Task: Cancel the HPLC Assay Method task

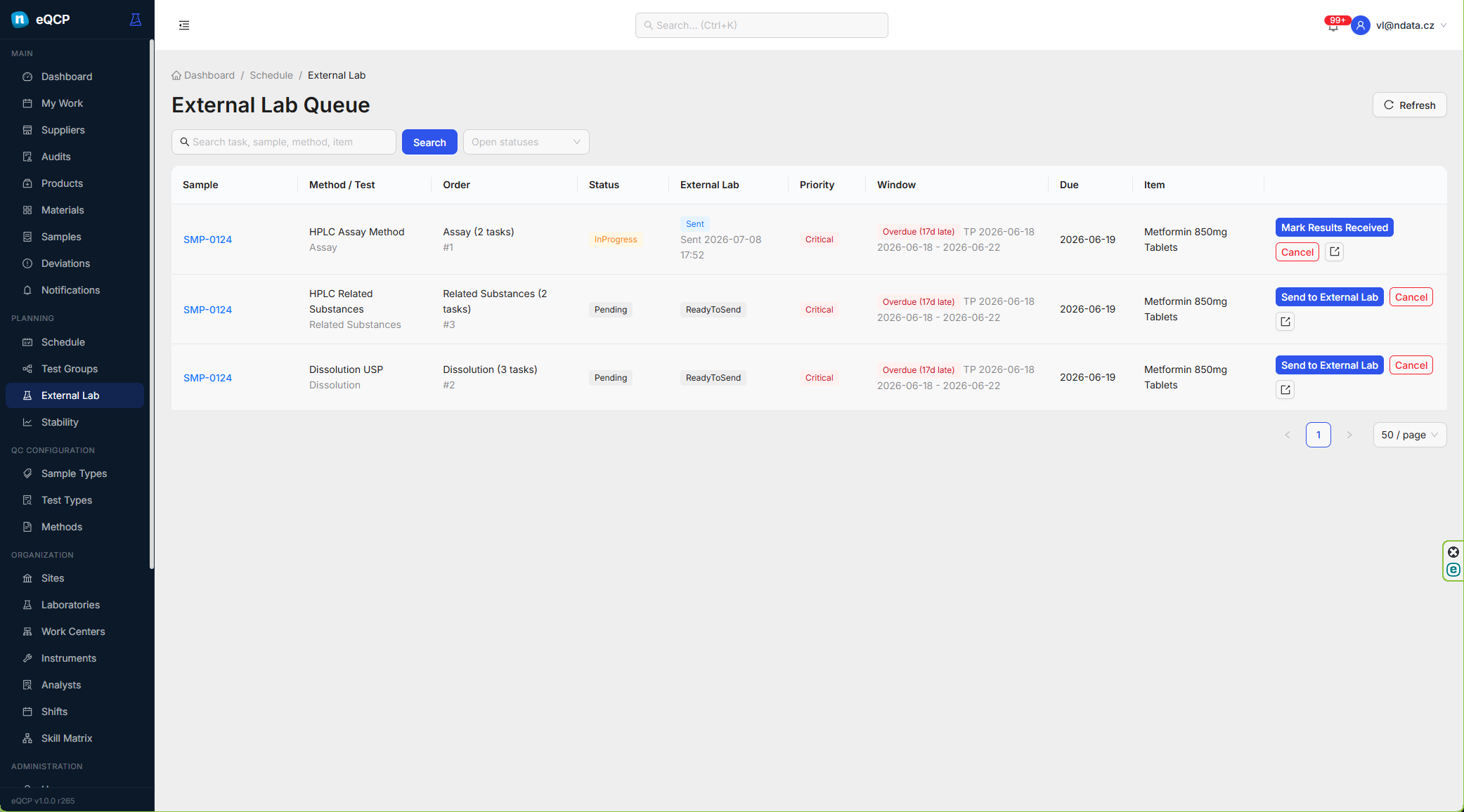Action: [x=1297, y=252]
